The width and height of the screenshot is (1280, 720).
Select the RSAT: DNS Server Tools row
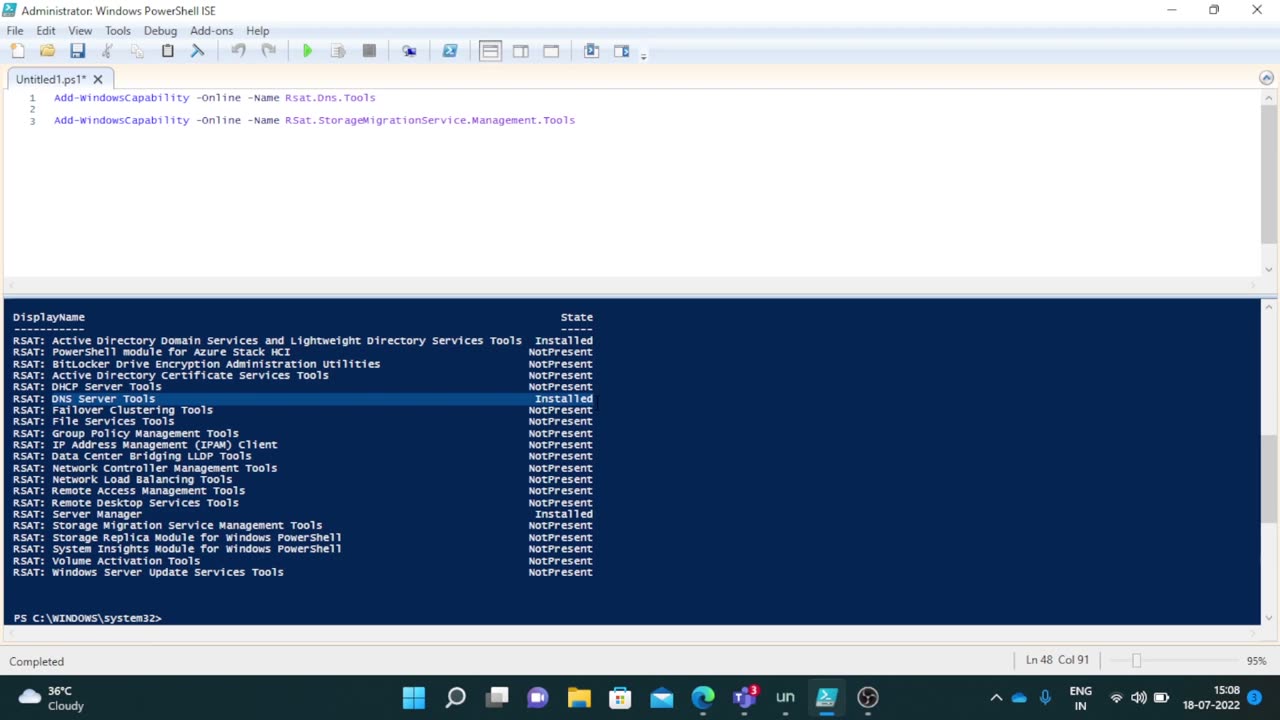coord(303,398)
